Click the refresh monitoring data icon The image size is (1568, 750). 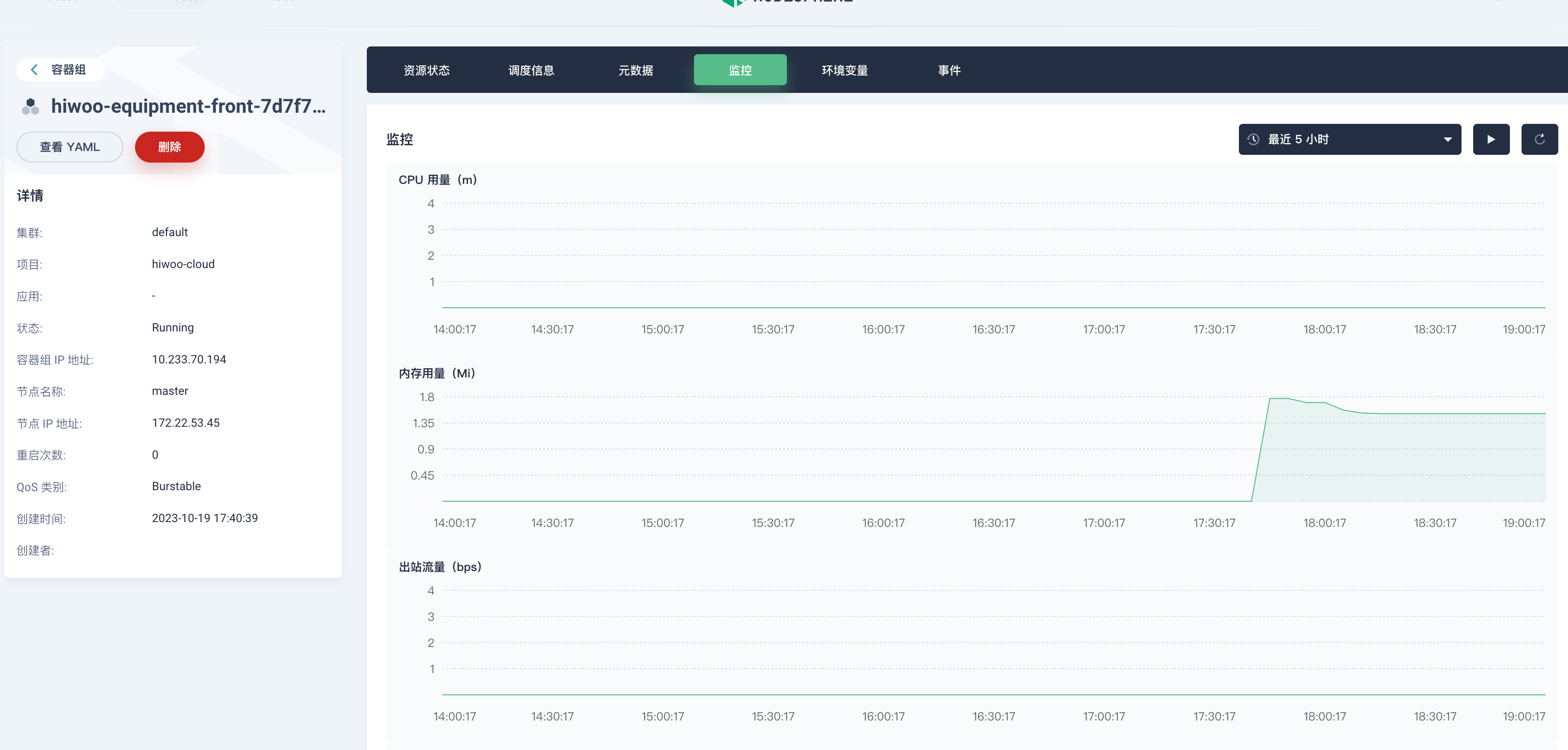click(x=1539, y=139)
